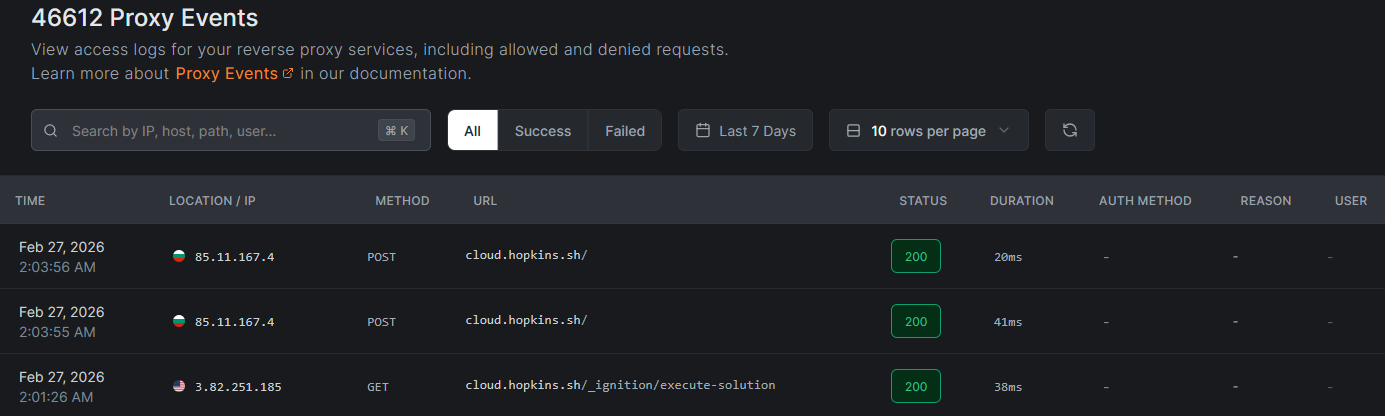Select the All filter toggle

click(472, 131)
